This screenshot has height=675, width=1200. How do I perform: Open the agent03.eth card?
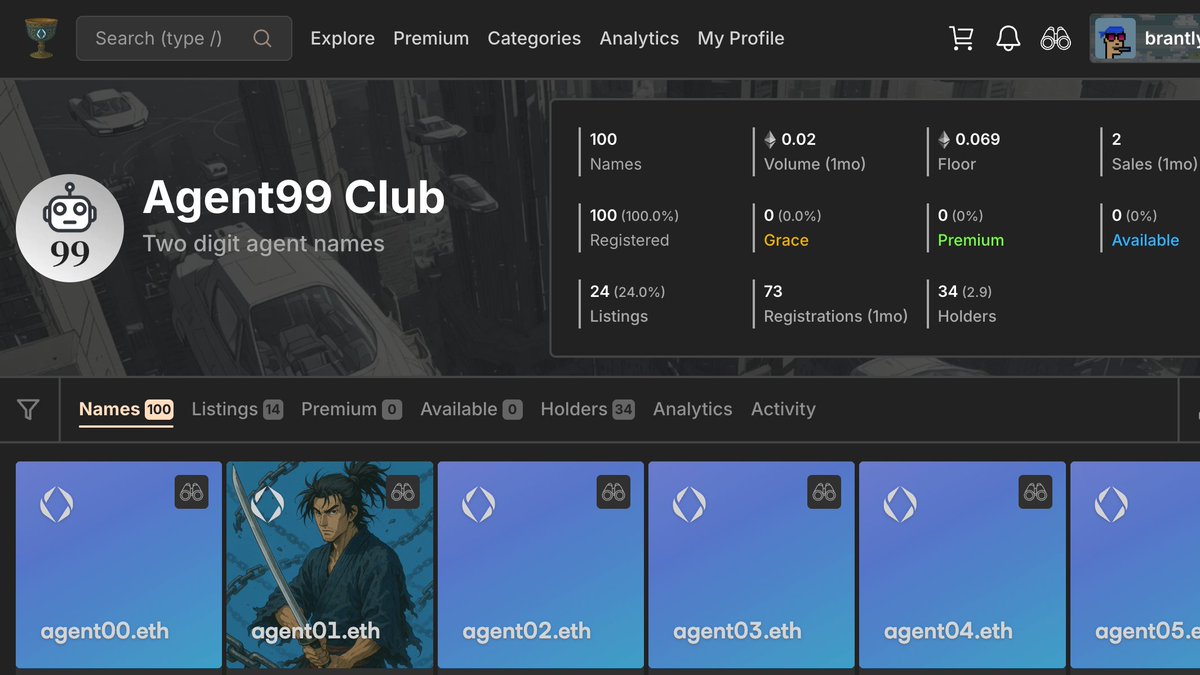point(752,565)
